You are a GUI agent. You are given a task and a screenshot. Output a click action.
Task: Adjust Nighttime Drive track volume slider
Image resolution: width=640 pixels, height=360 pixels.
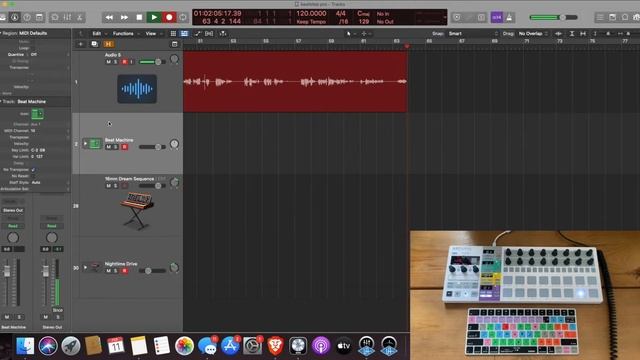tap(152, 271)
